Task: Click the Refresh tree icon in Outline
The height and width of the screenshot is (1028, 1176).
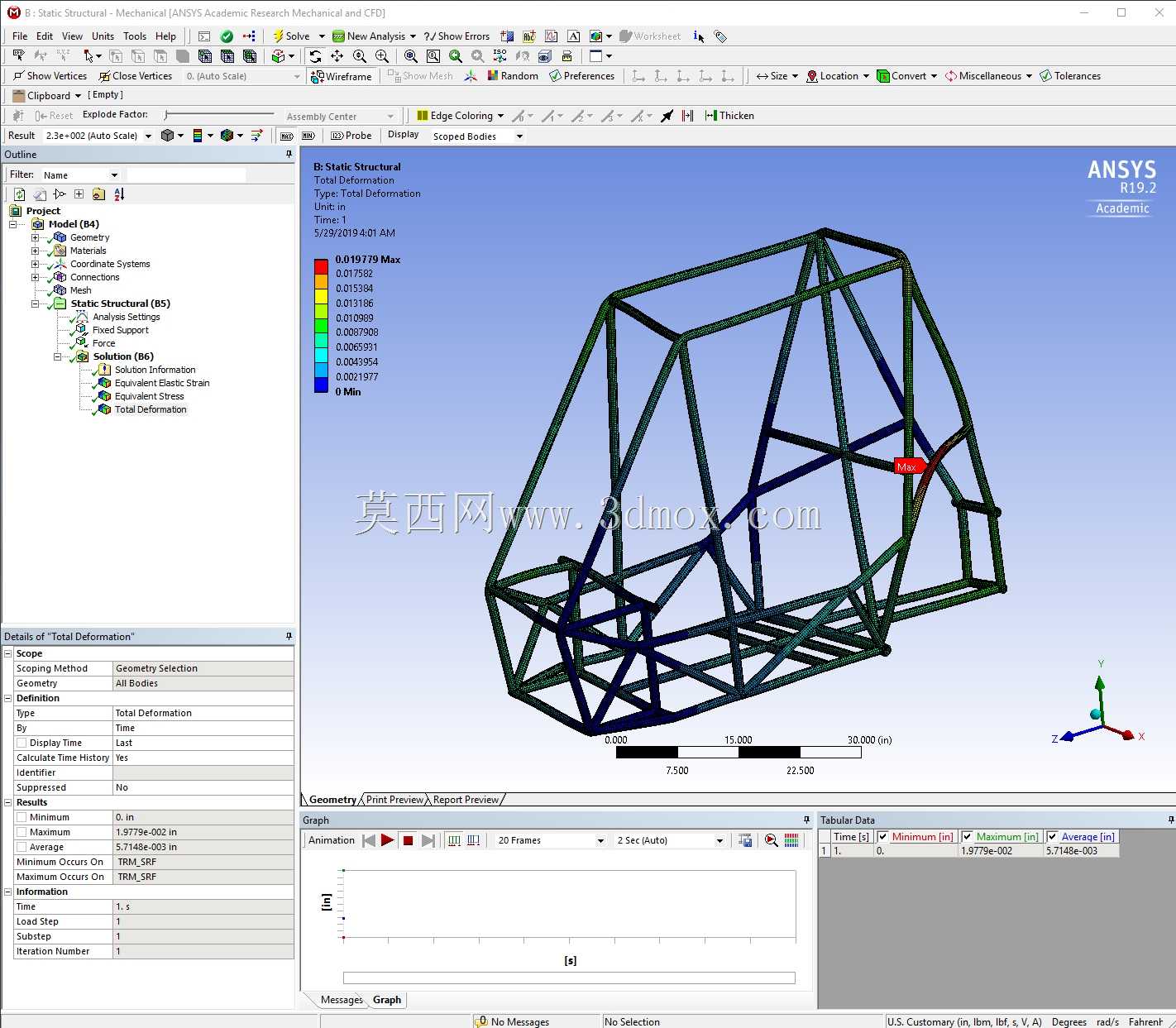Action: point(19,194)
